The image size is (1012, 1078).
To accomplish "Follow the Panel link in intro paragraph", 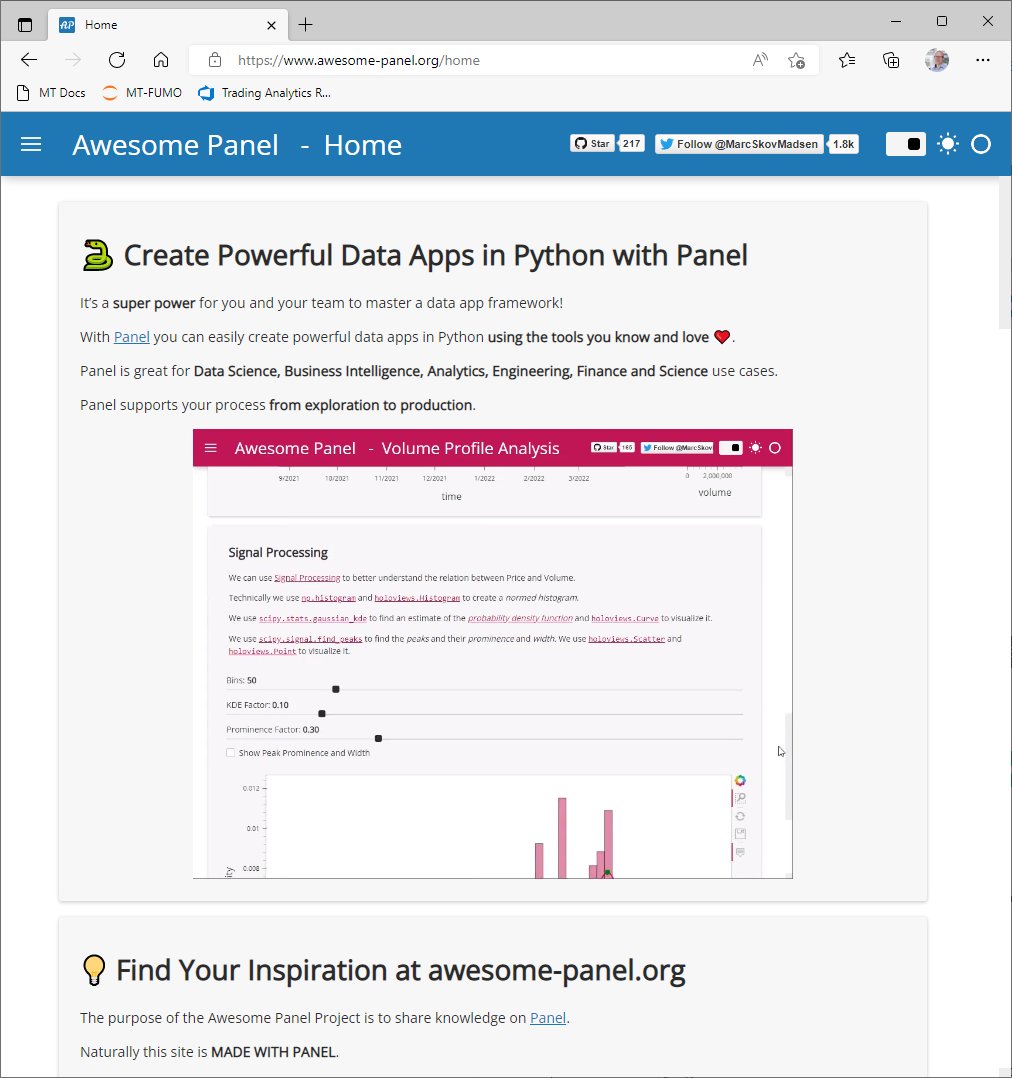I will [x=131, y=337].
